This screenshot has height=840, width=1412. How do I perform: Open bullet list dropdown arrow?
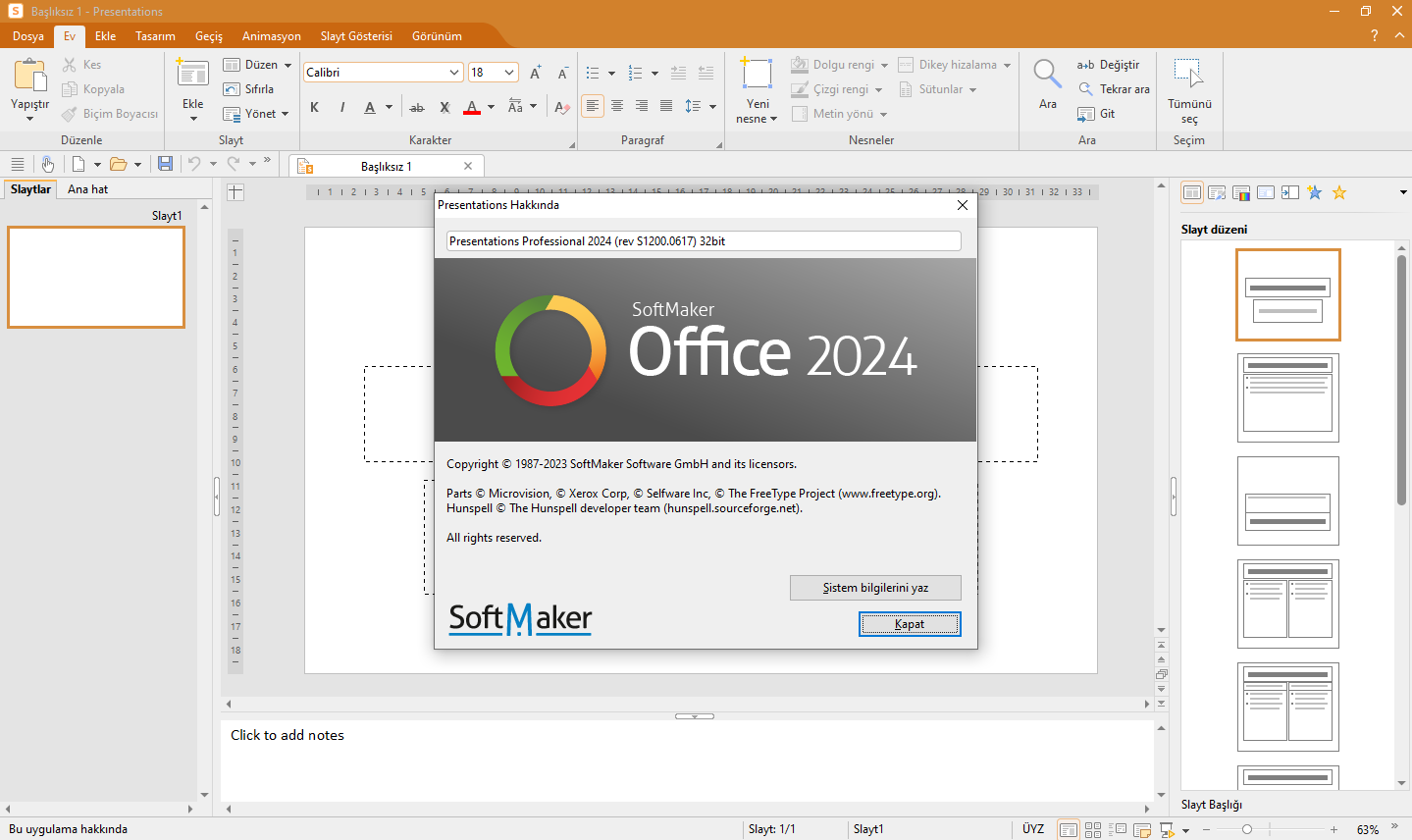[x=611, y=73]
